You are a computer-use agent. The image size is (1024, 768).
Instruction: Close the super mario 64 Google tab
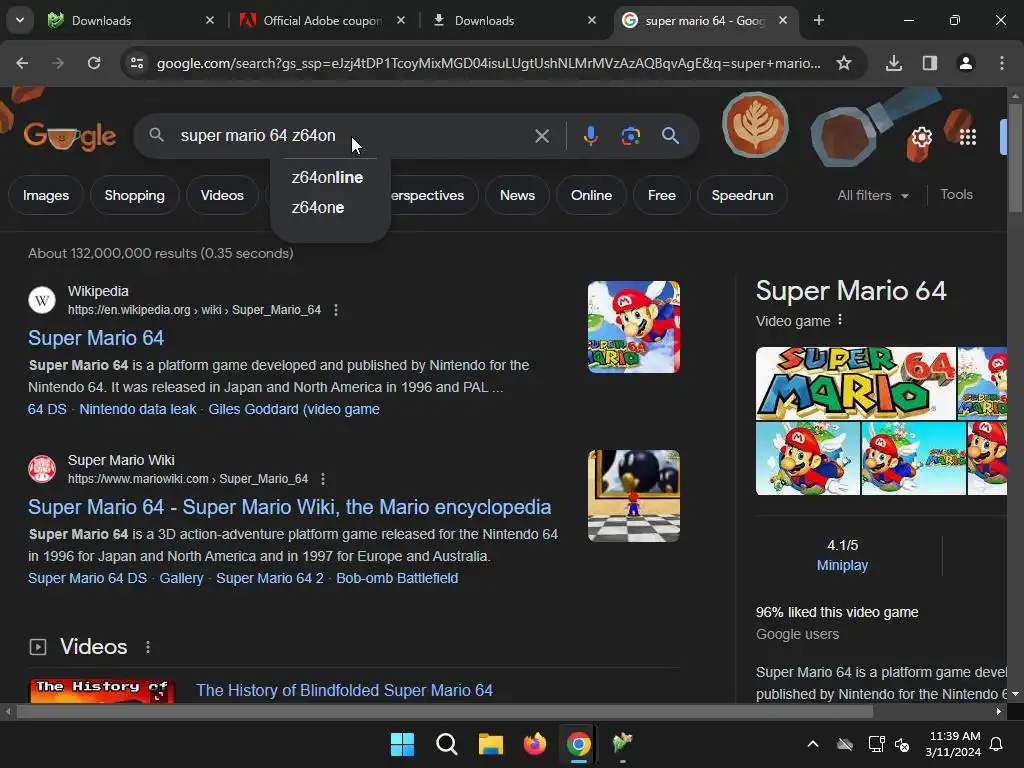click(x=783, y=20)
